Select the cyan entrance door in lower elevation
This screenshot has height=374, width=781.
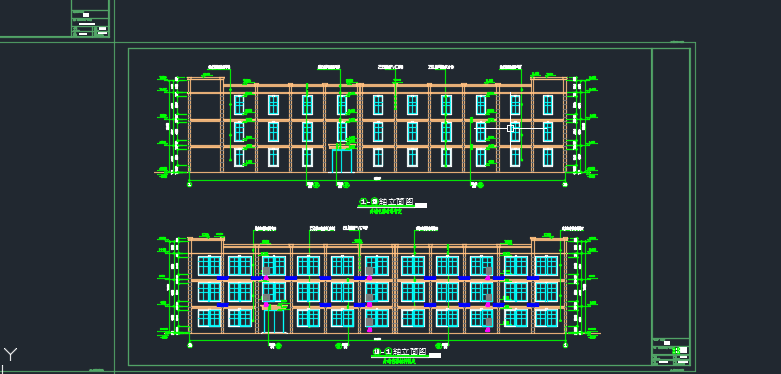point(273,321)
